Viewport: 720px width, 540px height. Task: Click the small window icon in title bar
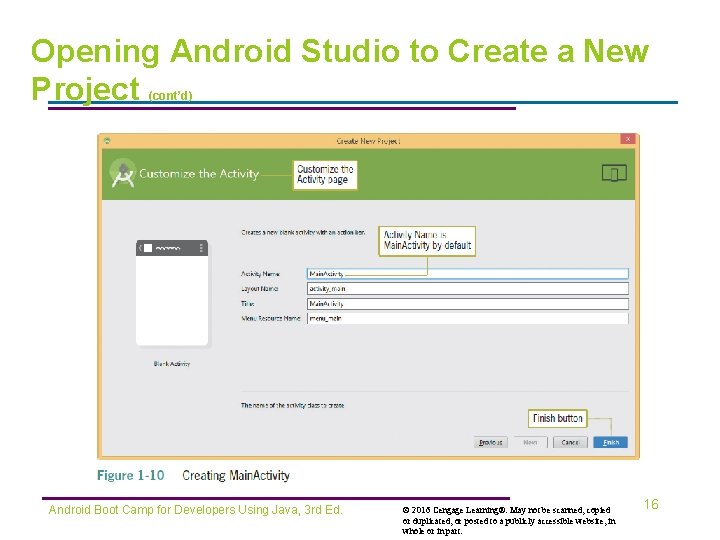click(107, 141)
